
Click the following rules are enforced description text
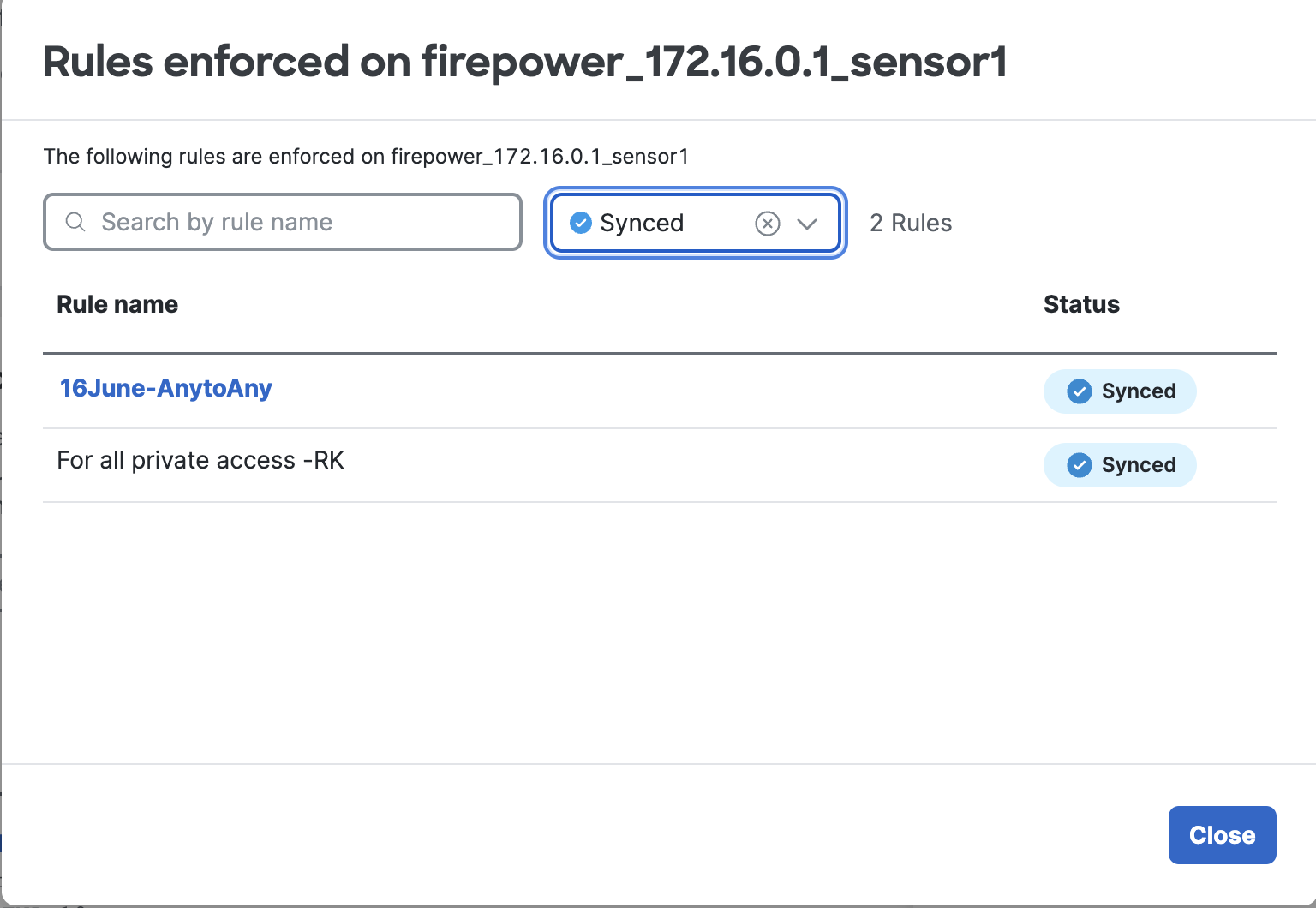click(366, 157)
